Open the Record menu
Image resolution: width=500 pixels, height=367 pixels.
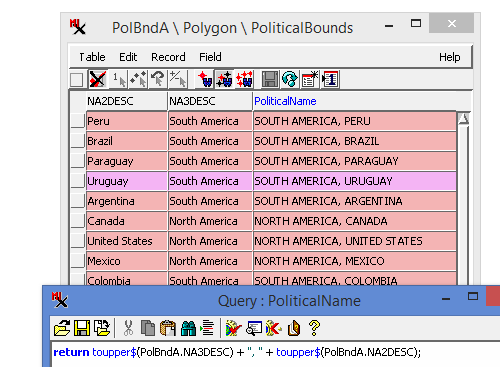pyautogui.click(x=168, y=57)
